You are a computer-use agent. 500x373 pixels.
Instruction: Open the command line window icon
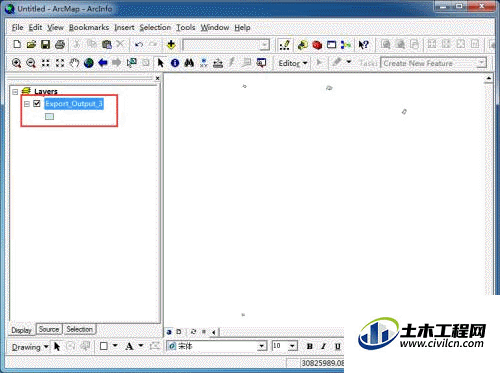pyautogui.click(x=331, y=45)
